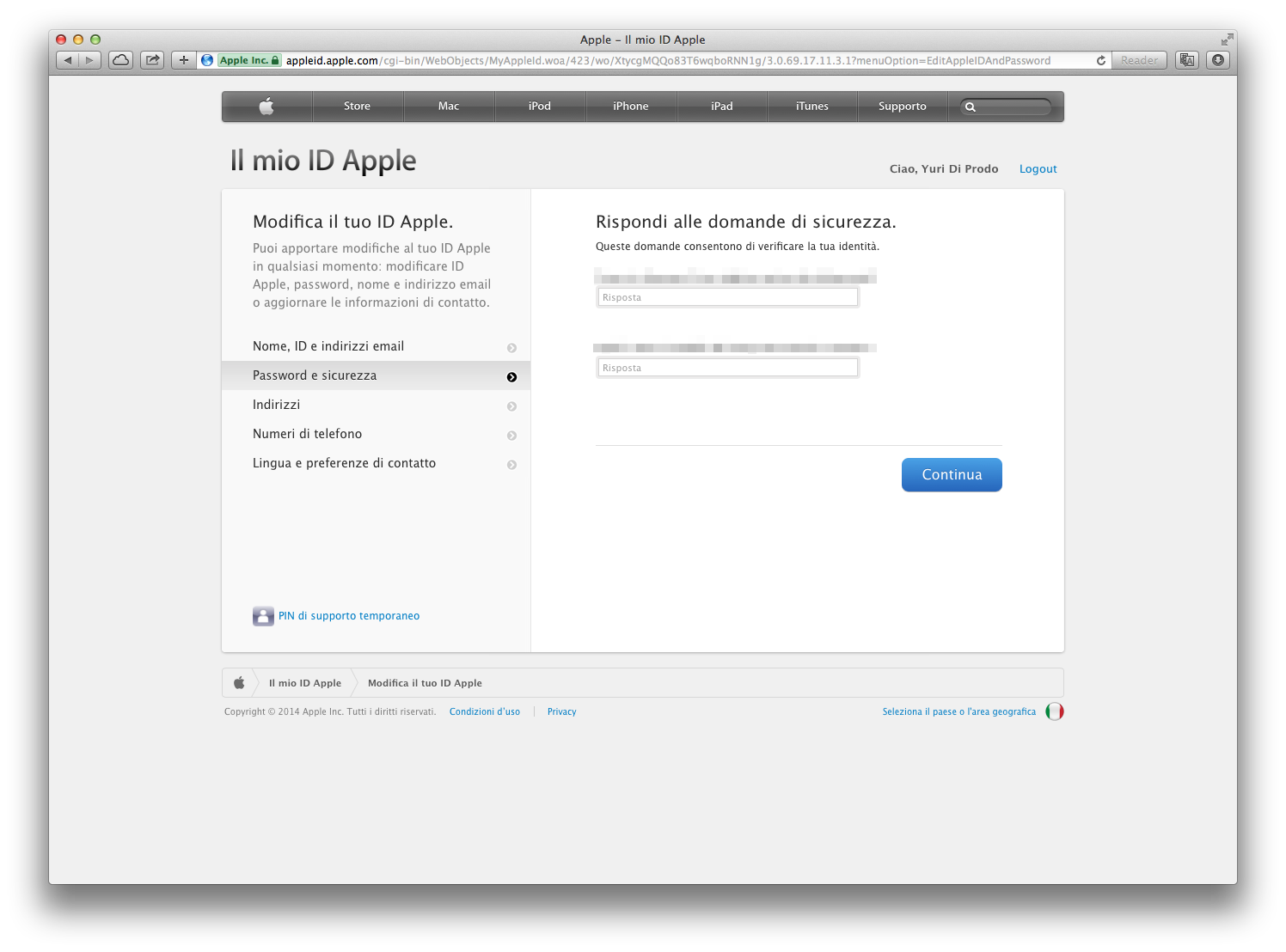1286x952 pixels.
Task: Open the translate extension icon
Action: [x=1187, y=60]
